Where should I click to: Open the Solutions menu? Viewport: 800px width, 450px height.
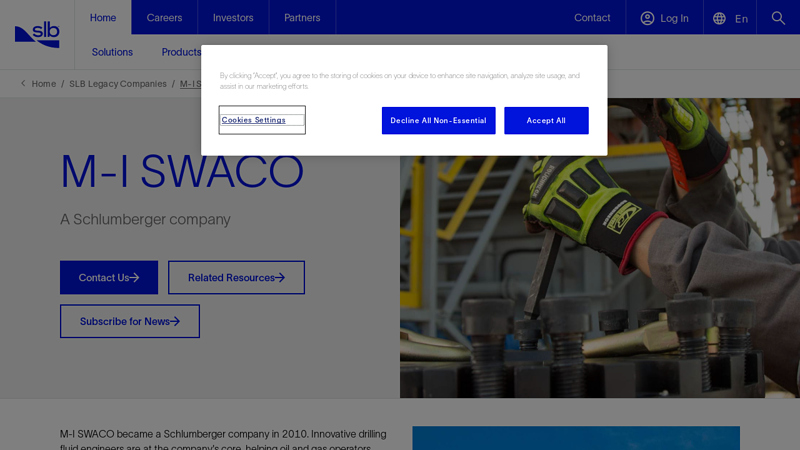[x=112, y=52]
